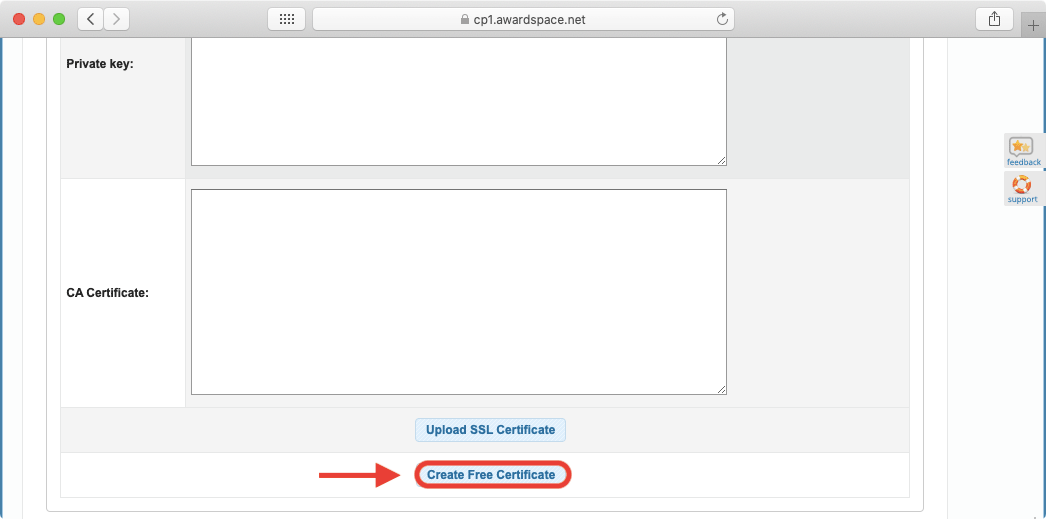The width and height of the screenshot is (1046, 519).
Task: Focus the CA Certificate text area
Action: click(458, 292)
